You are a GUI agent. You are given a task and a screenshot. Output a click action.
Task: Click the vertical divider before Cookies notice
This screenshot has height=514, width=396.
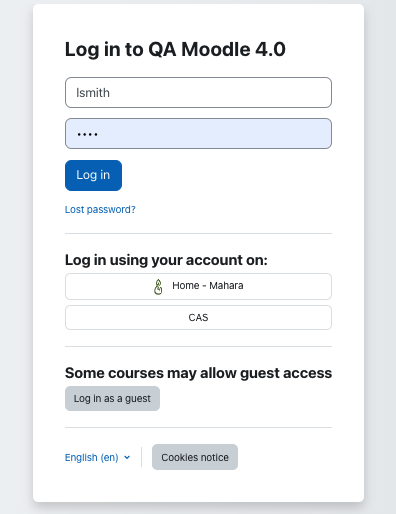[x=142, y=457]
